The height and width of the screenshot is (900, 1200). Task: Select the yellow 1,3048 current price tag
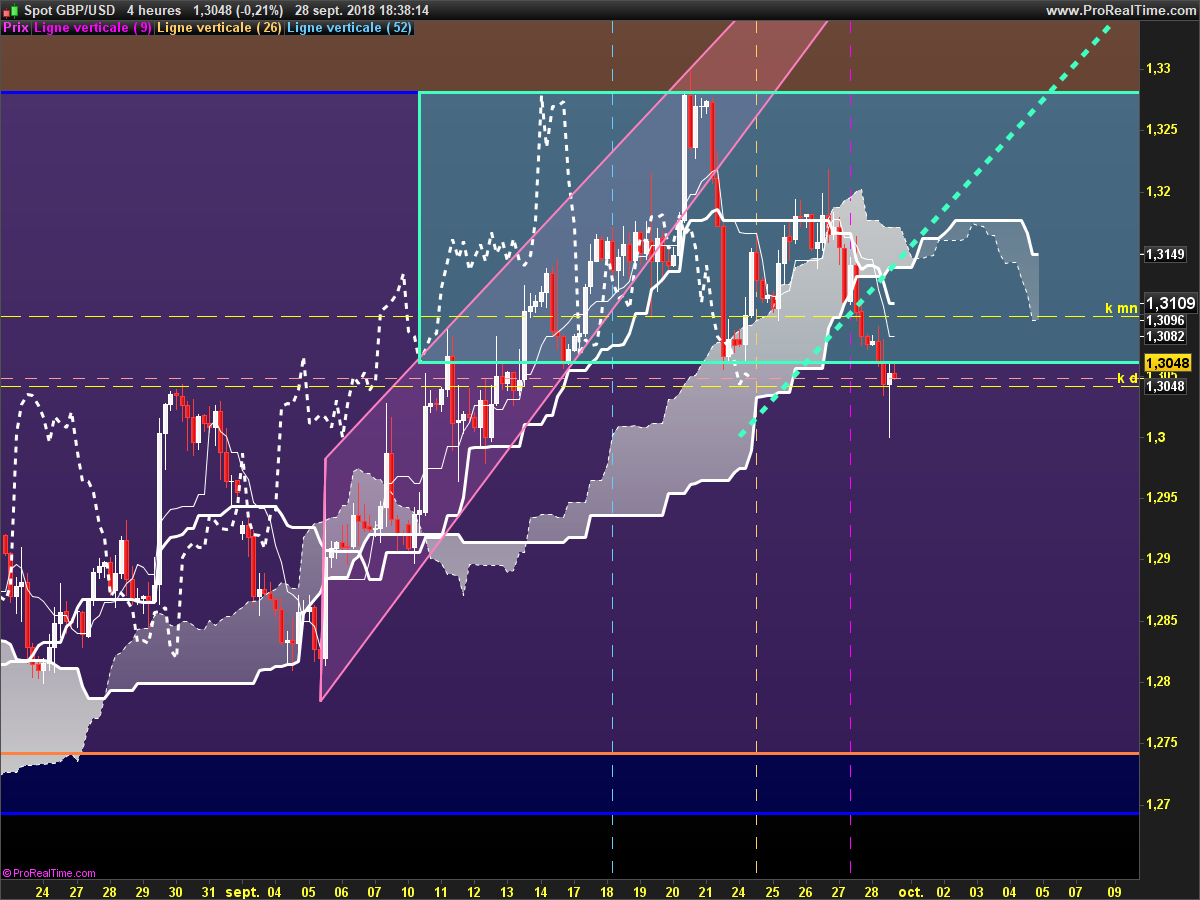pos(1166,363)
